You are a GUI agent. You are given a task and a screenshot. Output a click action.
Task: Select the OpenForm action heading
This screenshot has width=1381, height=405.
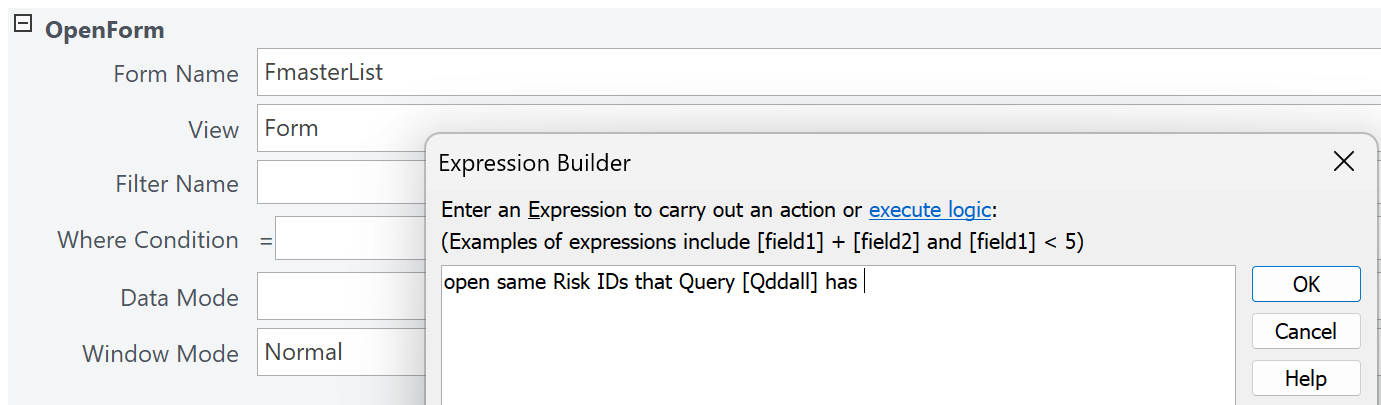(104, 30)
